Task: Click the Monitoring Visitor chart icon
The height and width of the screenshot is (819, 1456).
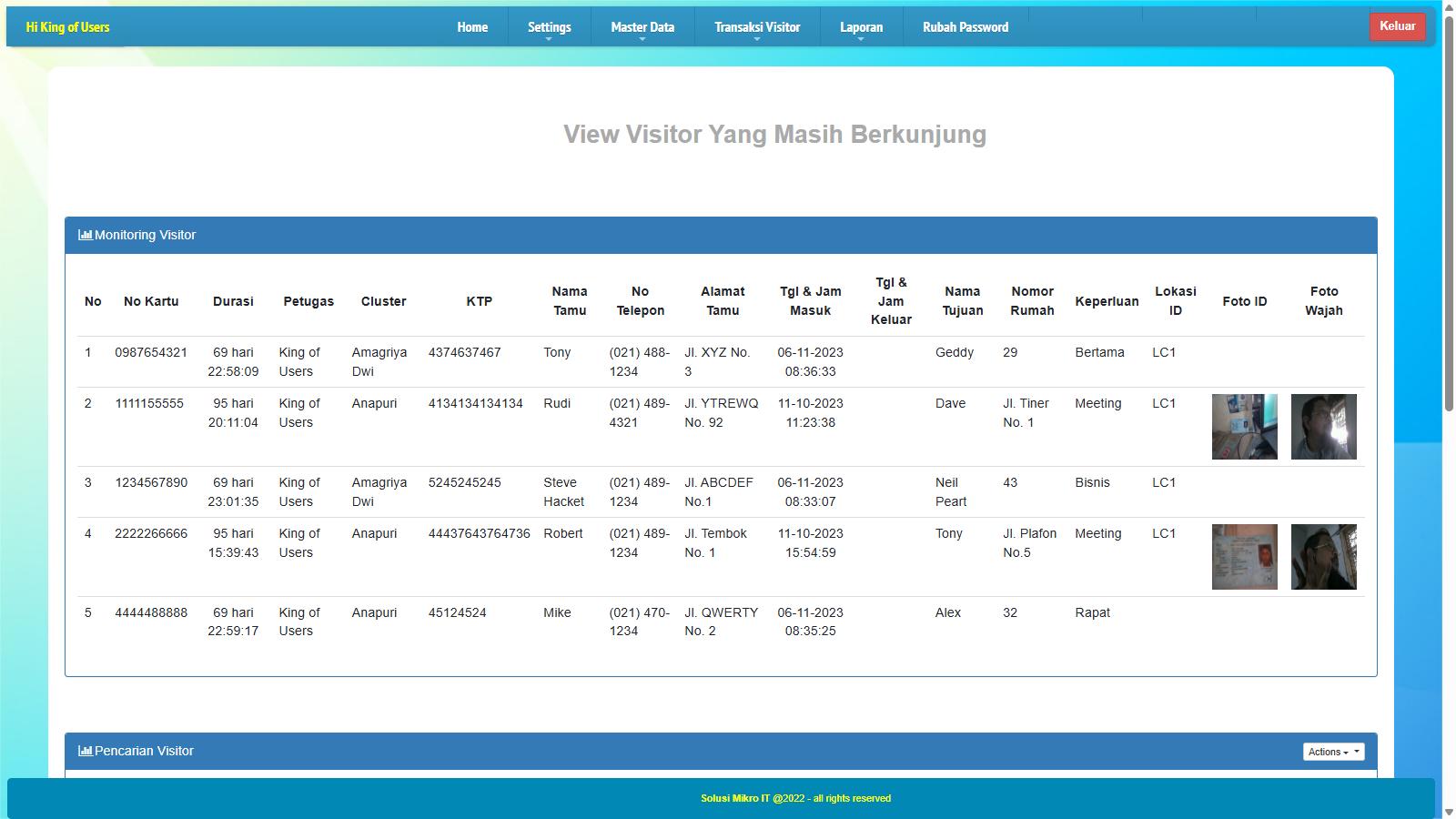Action: tap(85, 235)
